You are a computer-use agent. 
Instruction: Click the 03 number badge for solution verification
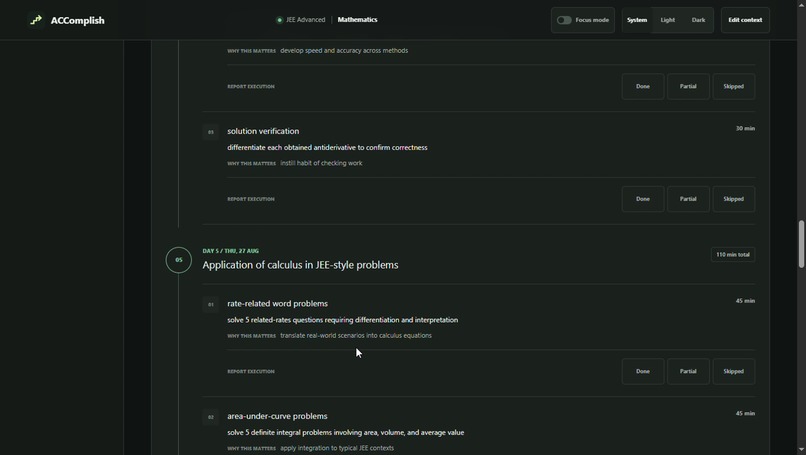pyautogui.click(x=210, y=132)
